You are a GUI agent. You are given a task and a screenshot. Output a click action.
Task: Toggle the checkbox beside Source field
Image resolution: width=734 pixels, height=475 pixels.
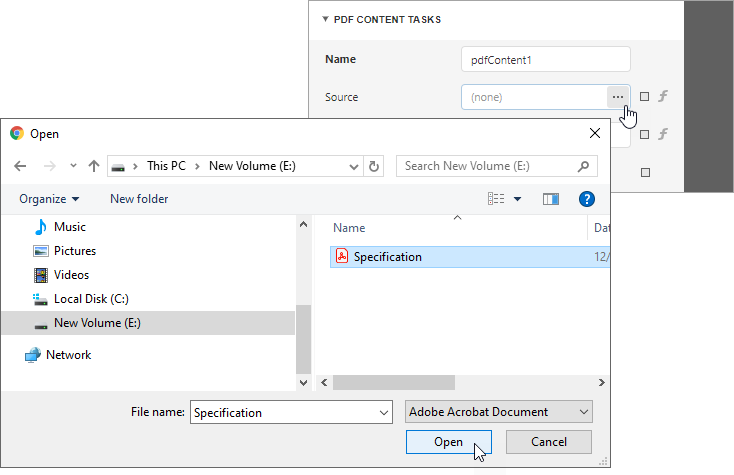645,97
